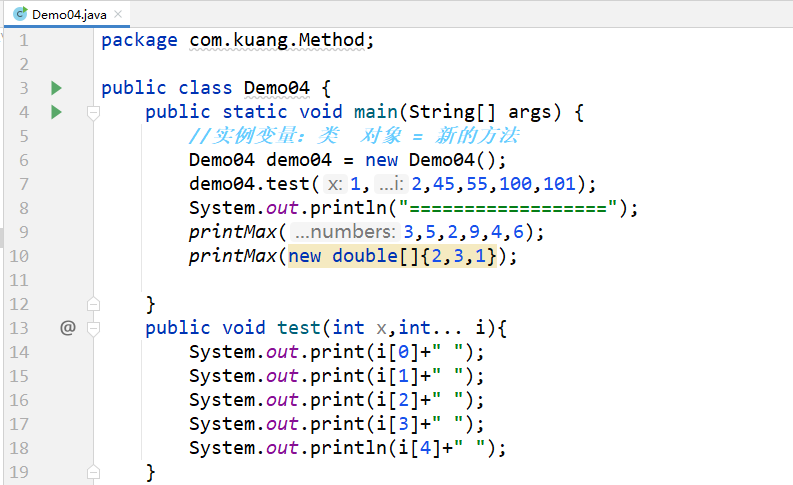
Task: Switch to the Demo04.java editor tab
Action: [x=67, y=14]
